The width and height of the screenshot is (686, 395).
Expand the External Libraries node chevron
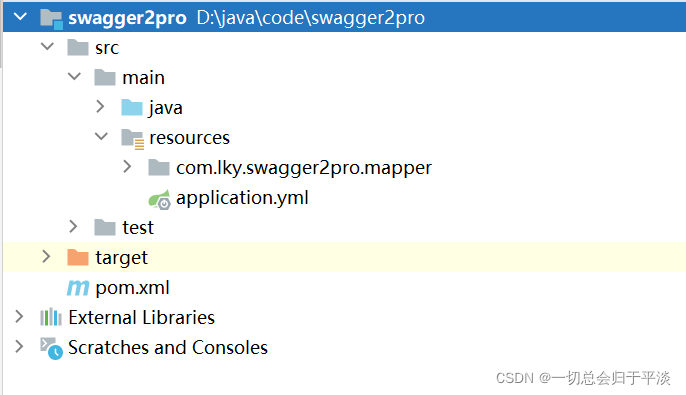(19, 316)
